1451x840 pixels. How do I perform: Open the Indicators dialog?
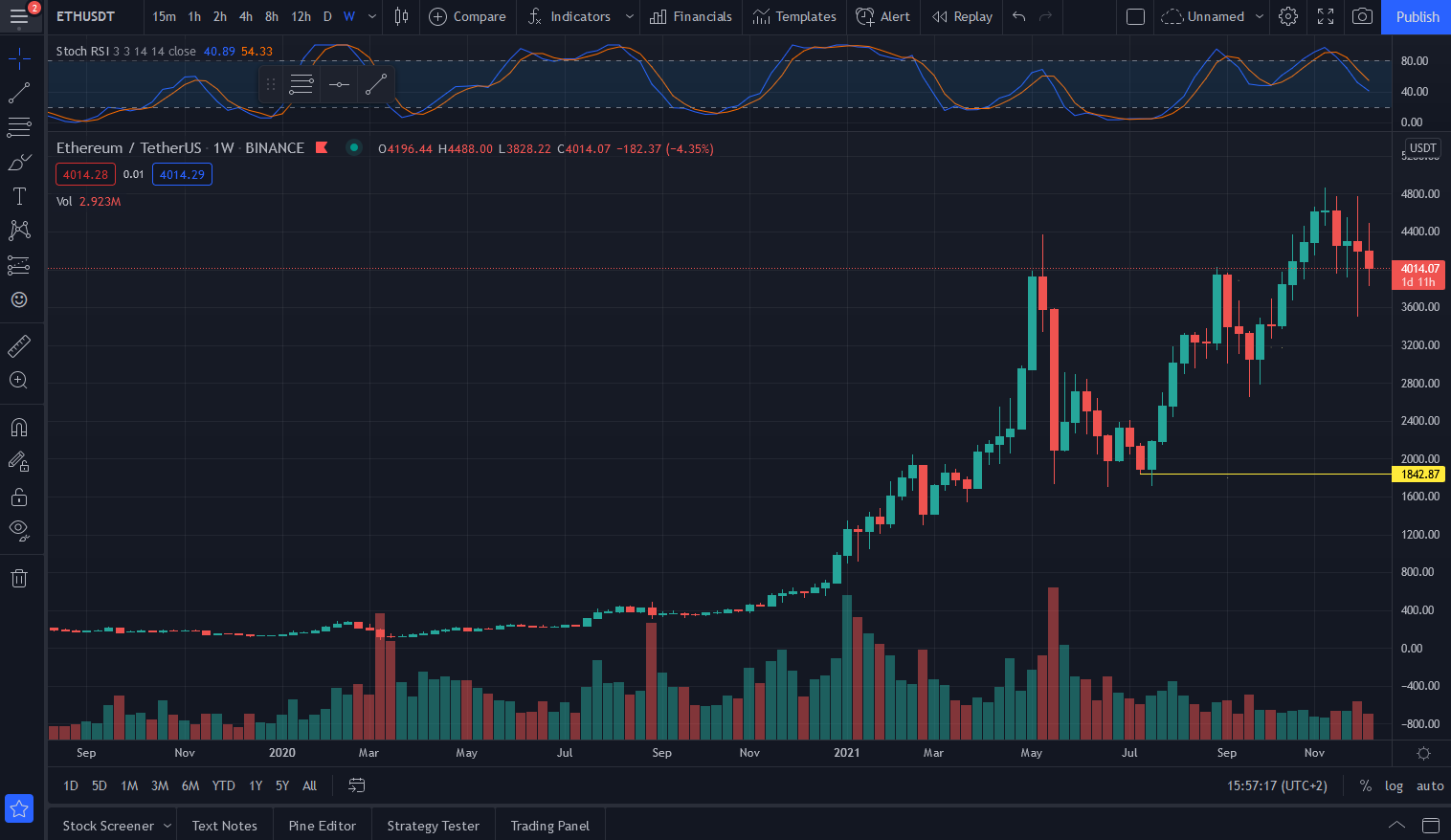(569, 16)
